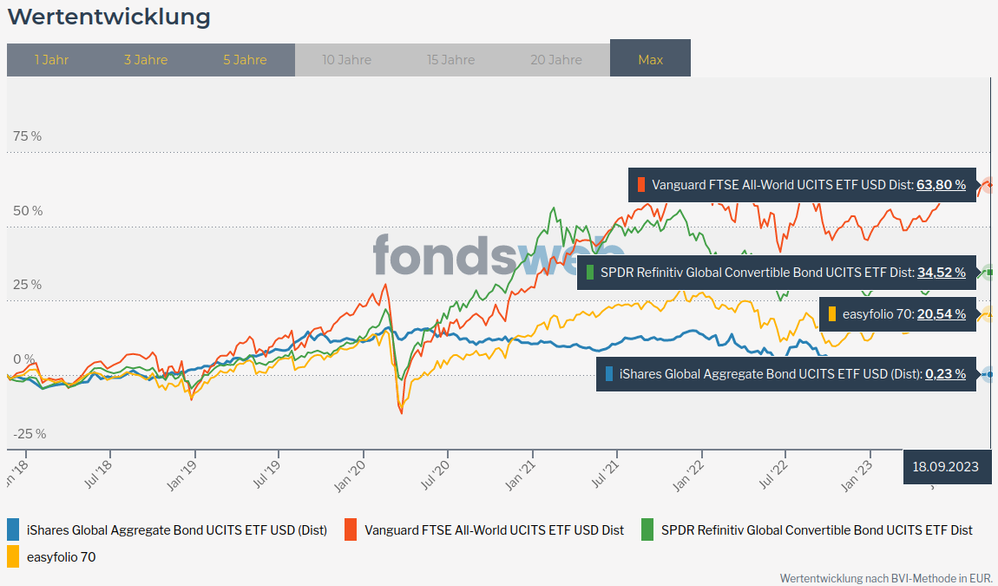Click the 10 Jahre period tab
The width and height of the screenshot is (998, 586).
click(x=347, y=60)
